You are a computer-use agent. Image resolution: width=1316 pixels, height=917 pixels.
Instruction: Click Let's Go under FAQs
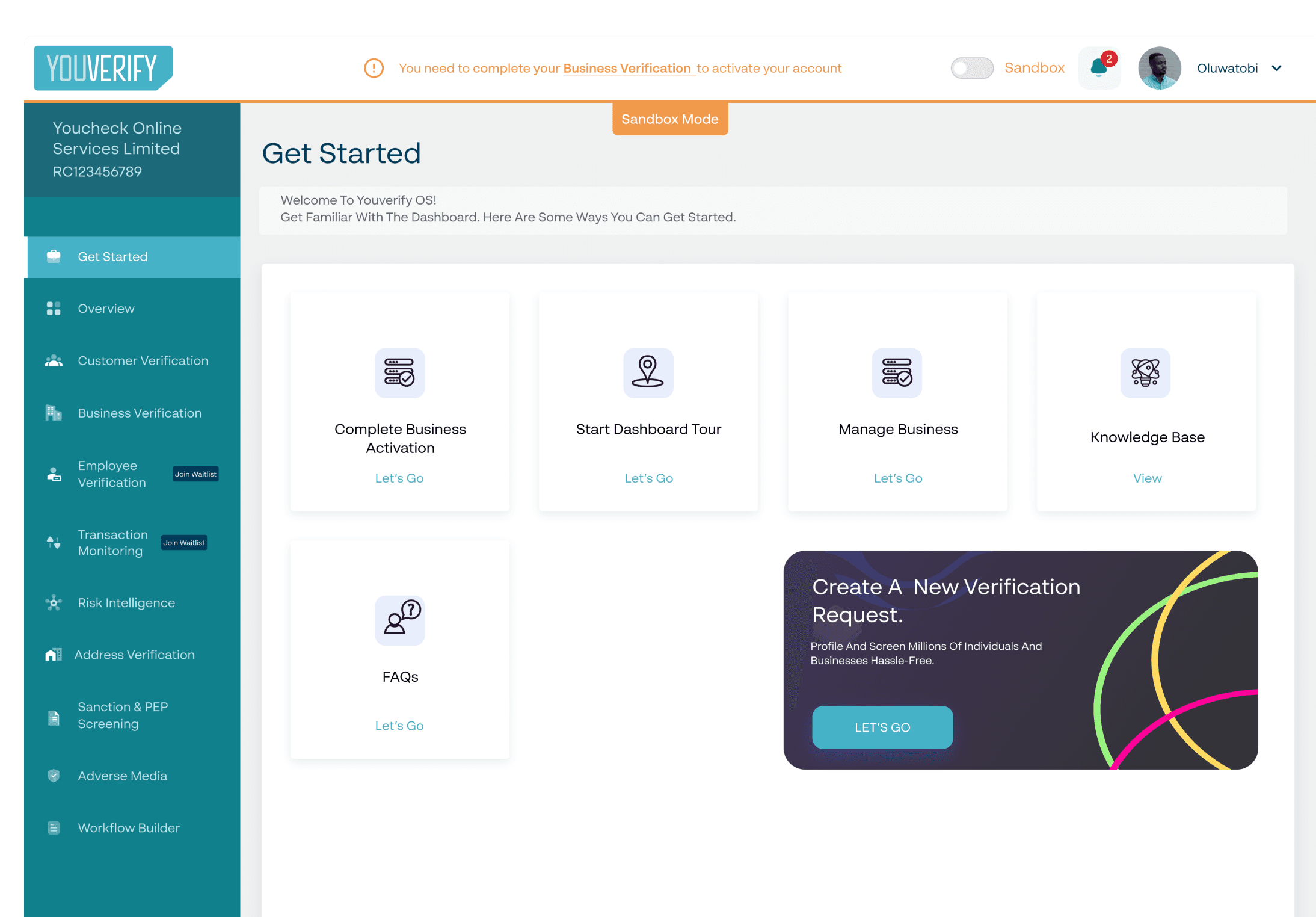399,726
